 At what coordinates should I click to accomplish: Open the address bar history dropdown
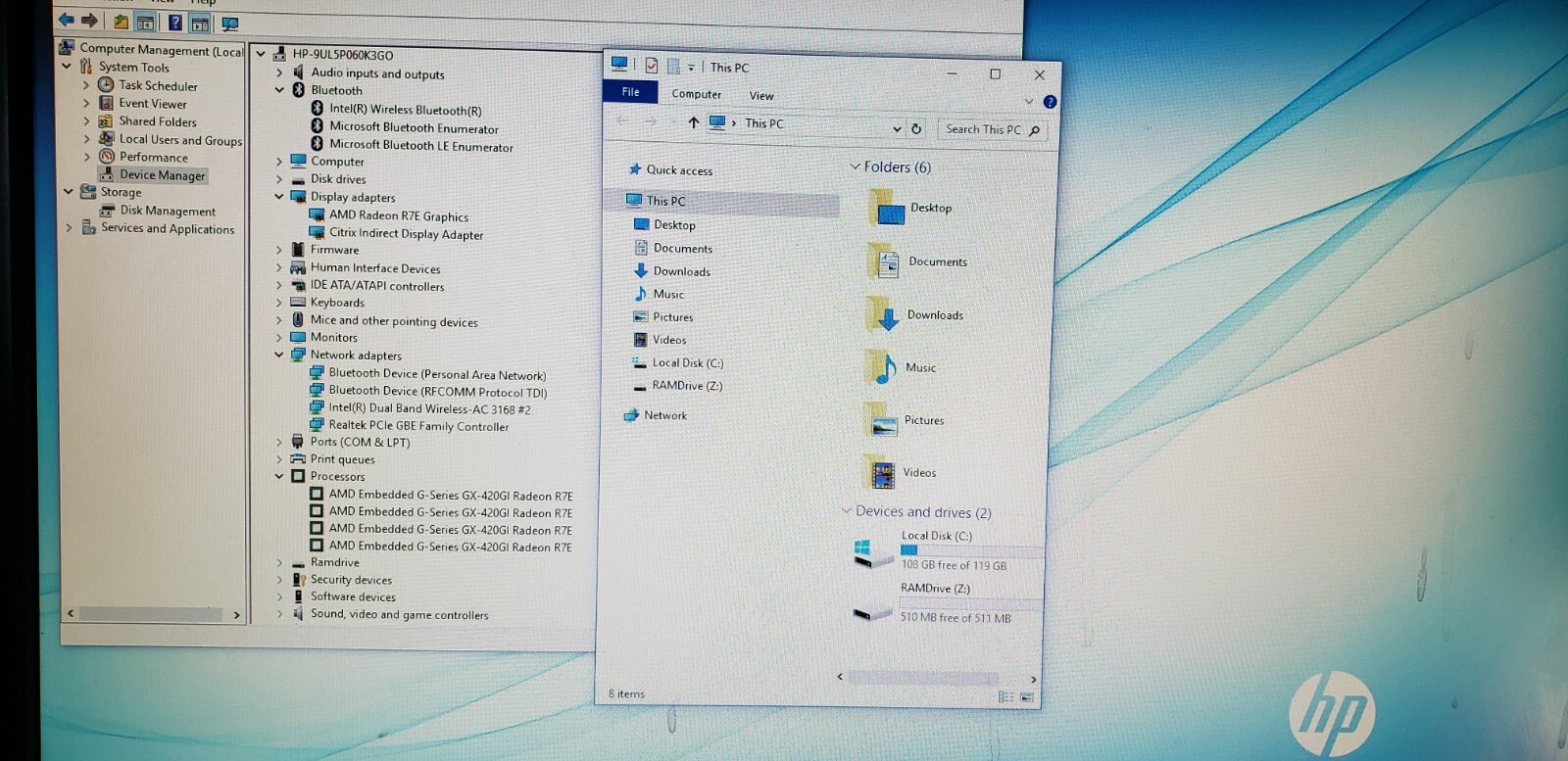click(897, 128)
